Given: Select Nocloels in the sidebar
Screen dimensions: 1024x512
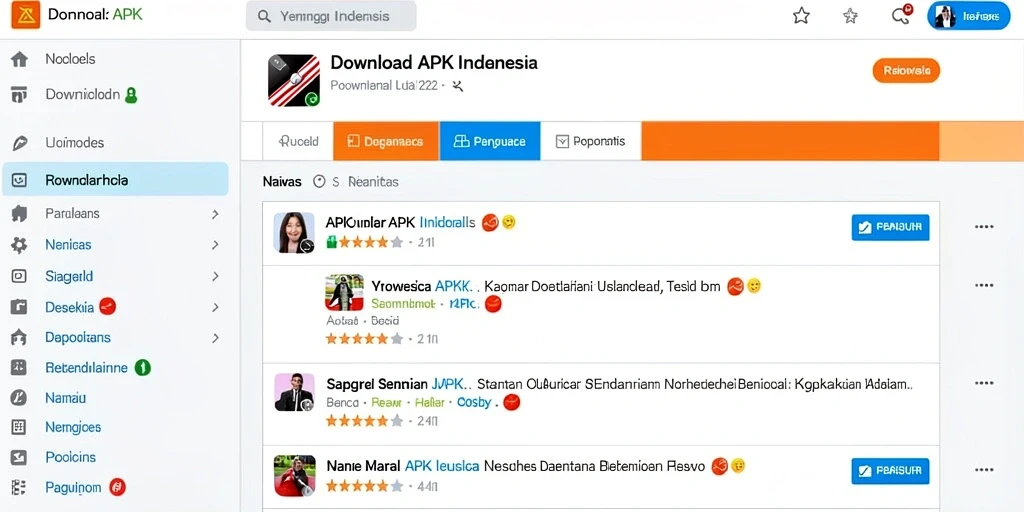Looking at the screenshot, I should coord(71,59).
